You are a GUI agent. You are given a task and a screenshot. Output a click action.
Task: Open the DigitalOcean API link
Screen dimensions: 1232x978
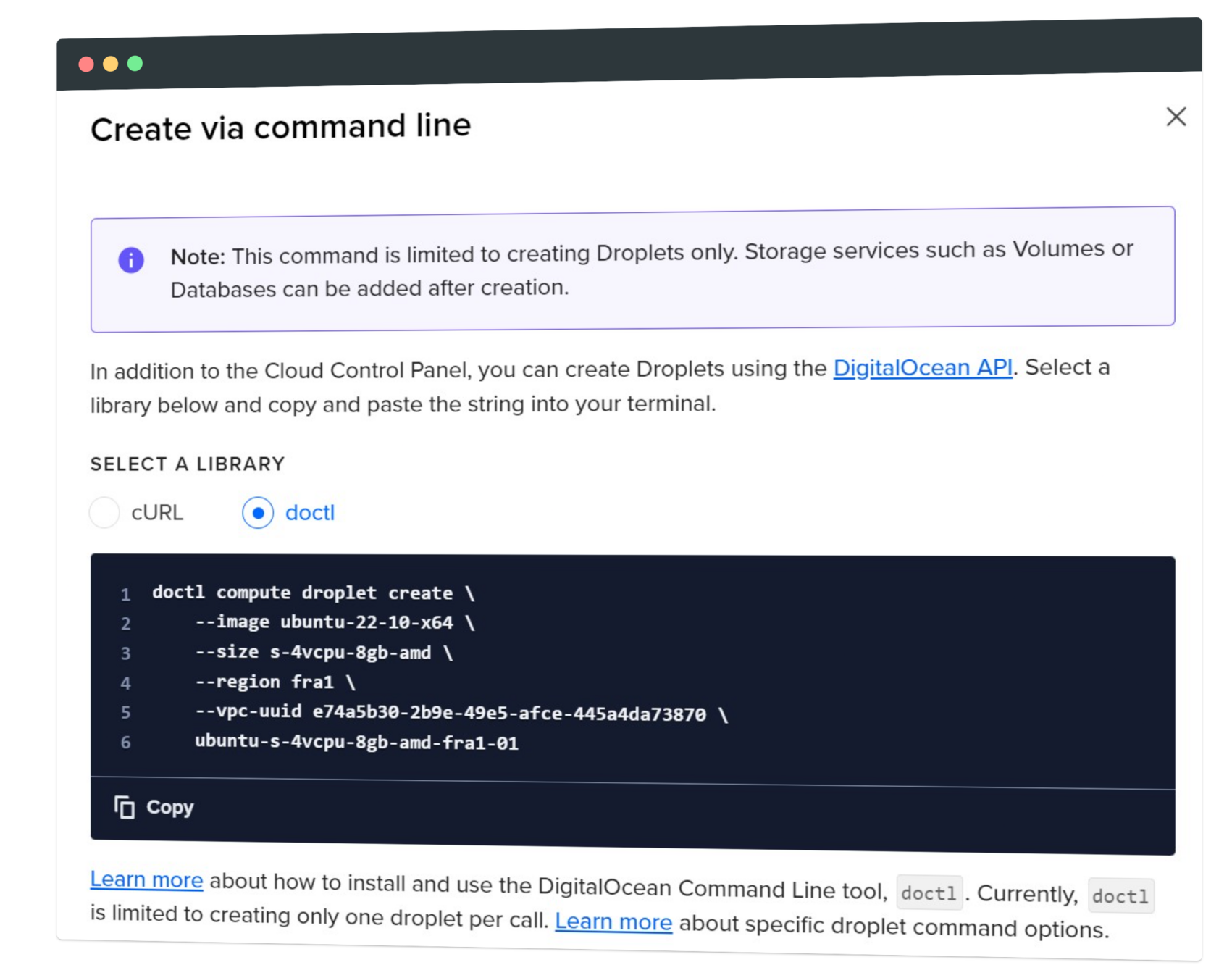(922, 368)
